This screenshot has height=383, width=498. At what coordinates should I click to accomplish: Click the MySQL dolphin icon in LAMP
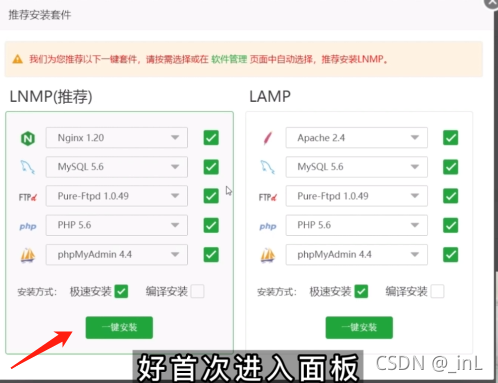tap(268, 167)
